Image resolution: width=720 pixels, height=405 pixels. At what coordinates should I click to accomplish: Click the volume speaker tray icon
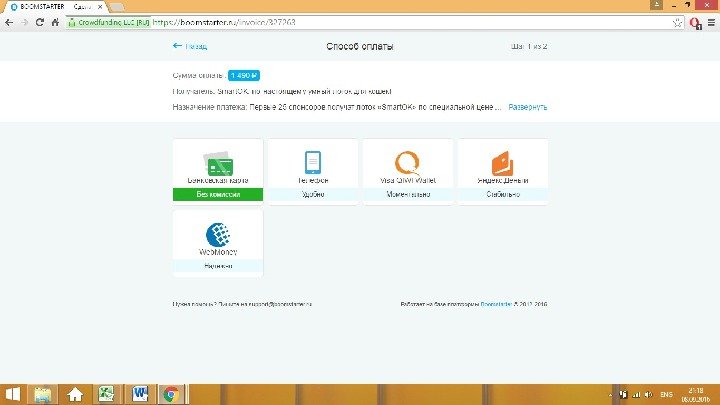click(648, 395)
